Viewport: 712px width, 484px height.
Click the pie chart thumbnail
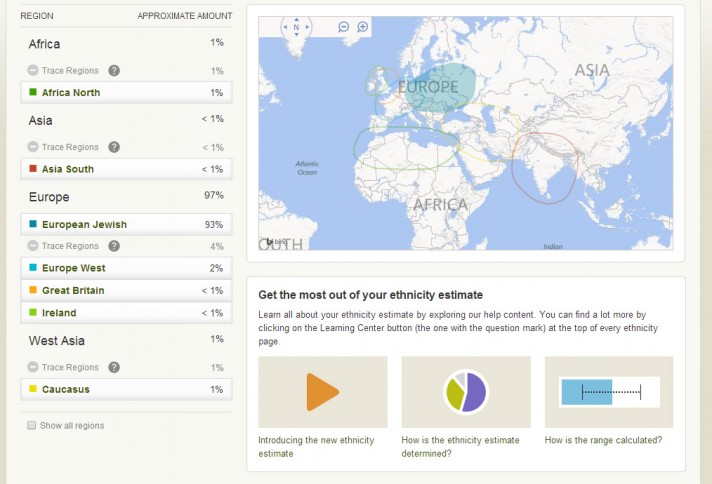pos(465,392)
